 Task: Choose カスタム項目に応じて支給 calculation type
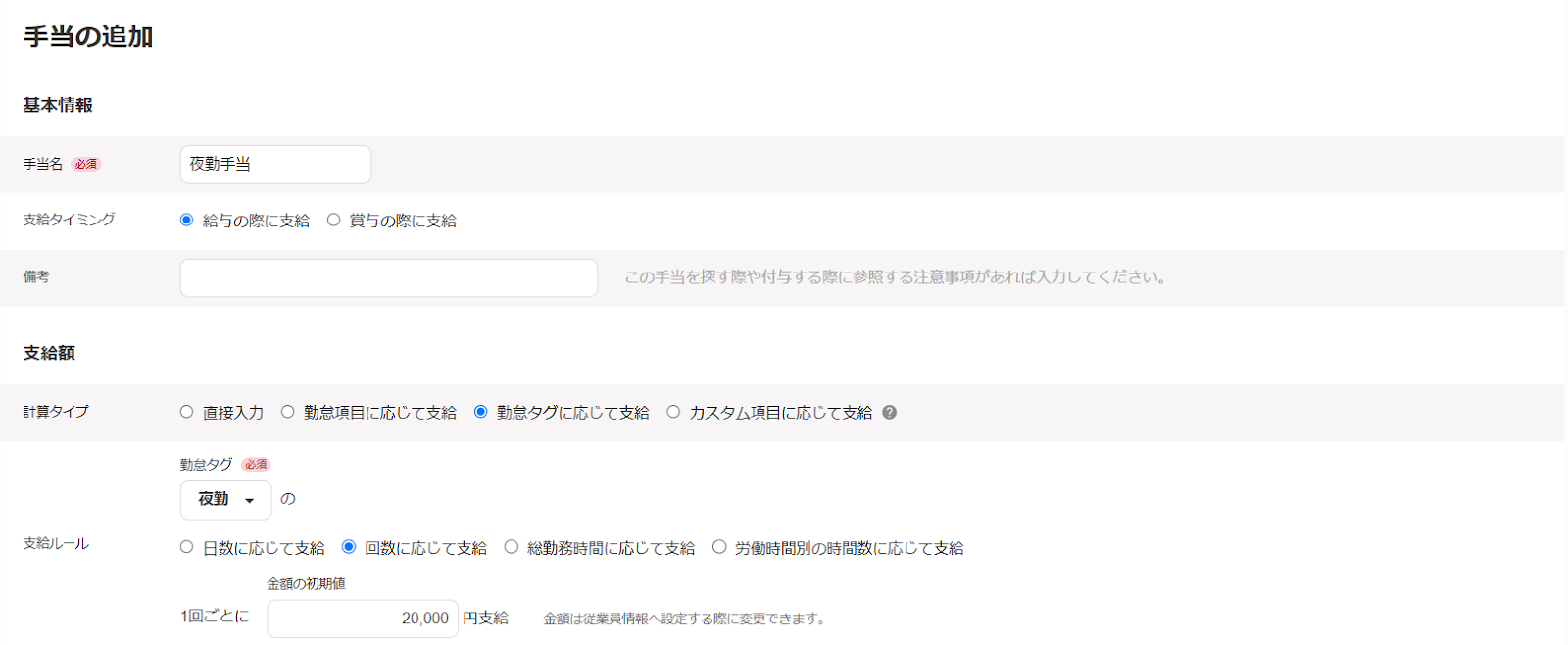[673, 412]
